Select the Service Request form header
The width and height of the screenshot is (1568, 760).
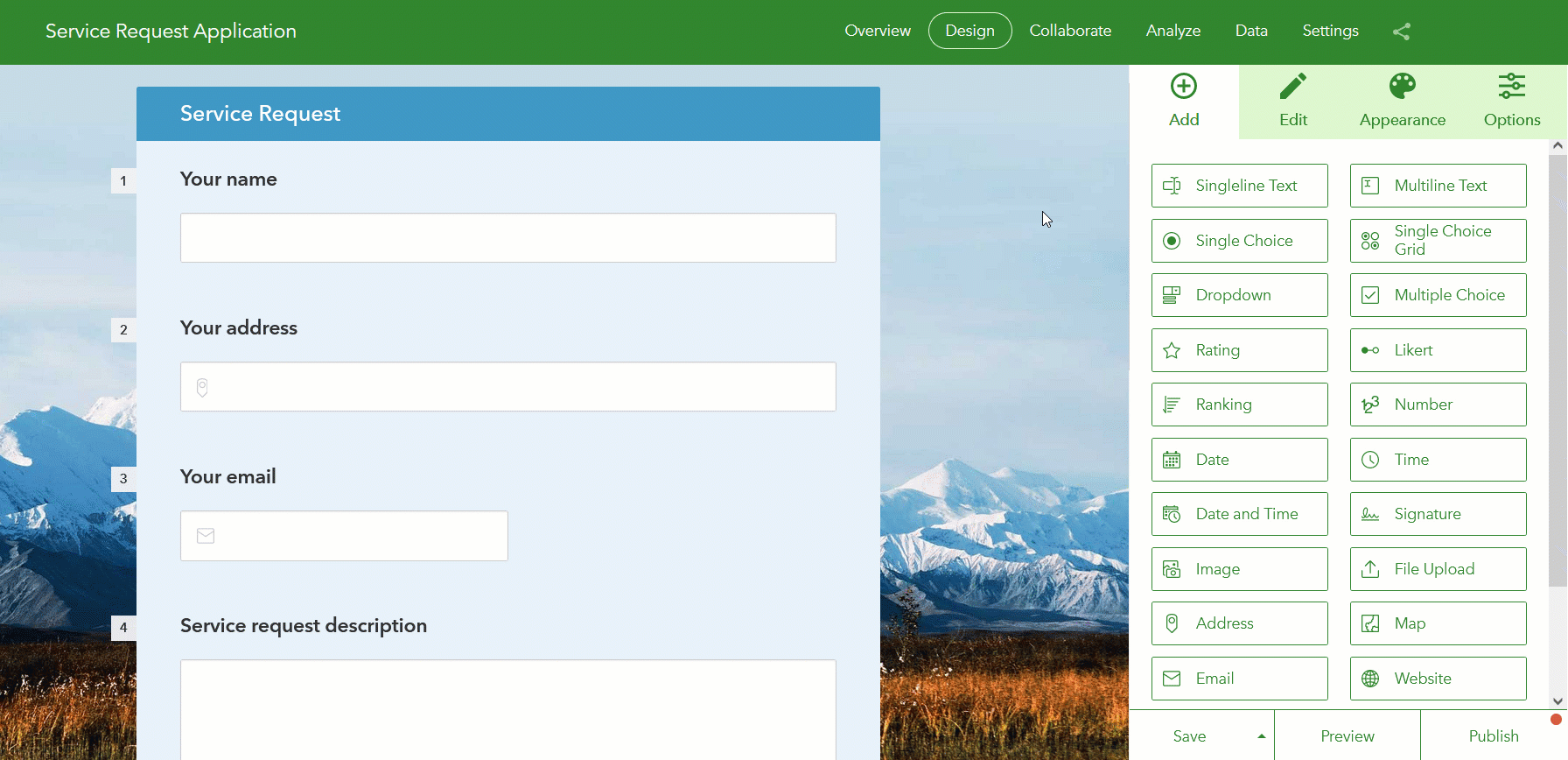point(508,114)
